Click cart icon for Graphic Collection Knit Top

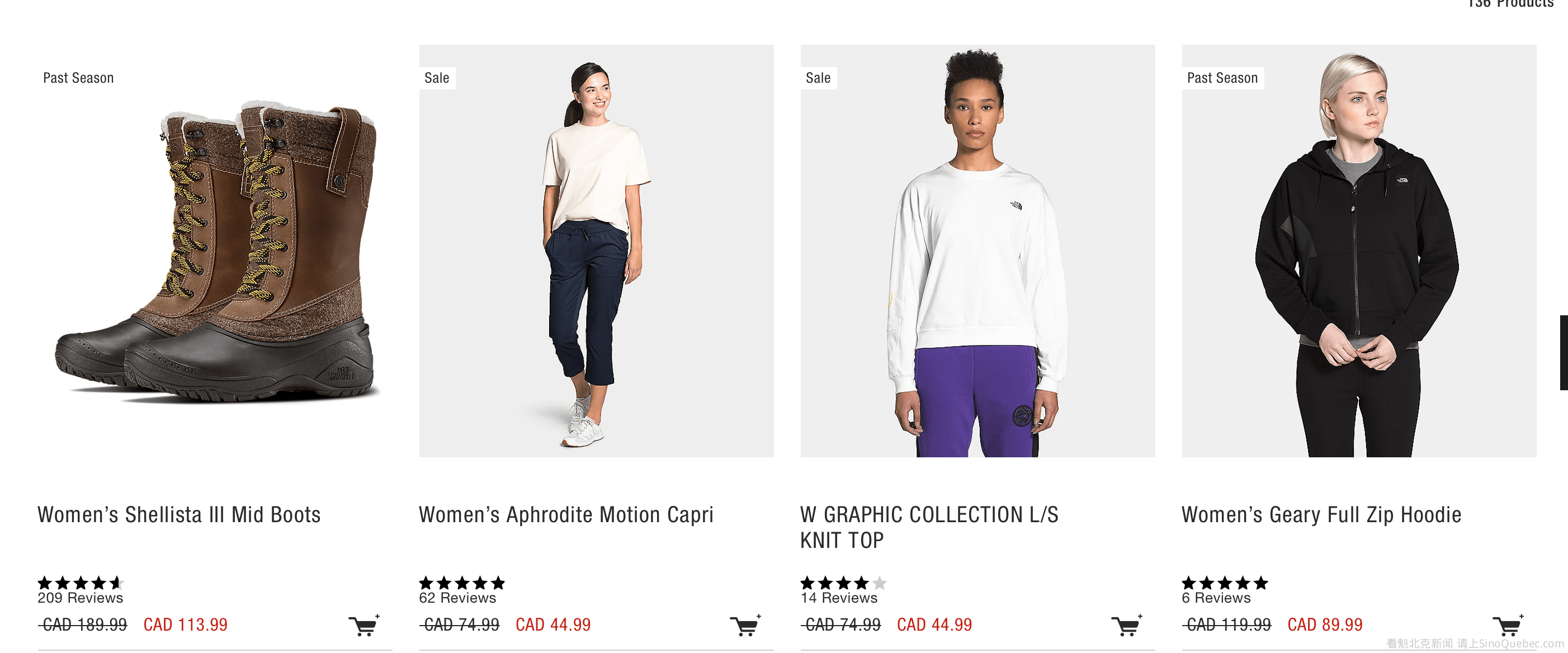[x=1127, y=625]
